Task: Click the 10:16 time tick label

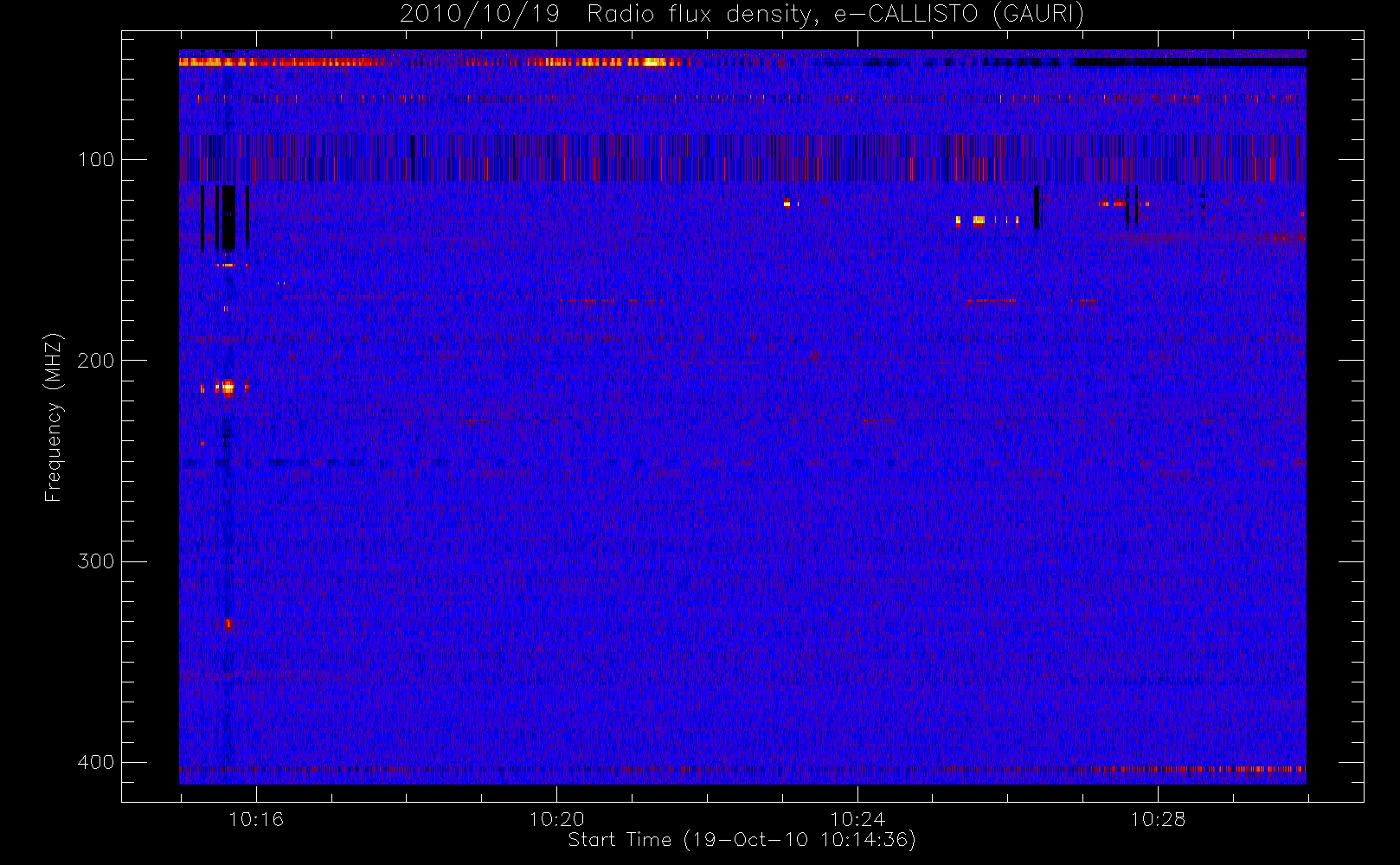Action: click(256, 819)
